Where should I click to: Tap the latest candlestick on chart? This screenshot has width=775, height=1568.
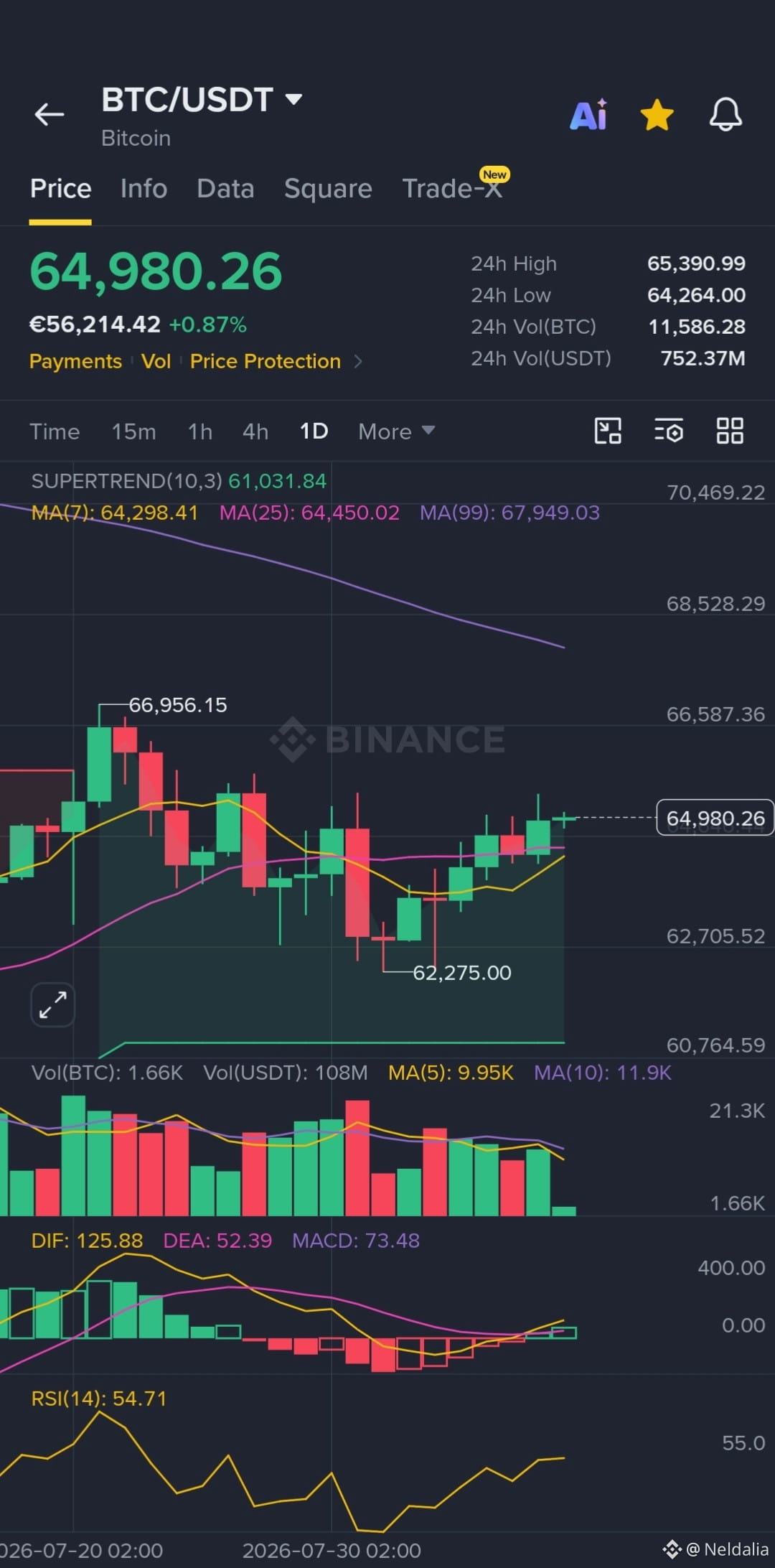[x=564, y=818]
